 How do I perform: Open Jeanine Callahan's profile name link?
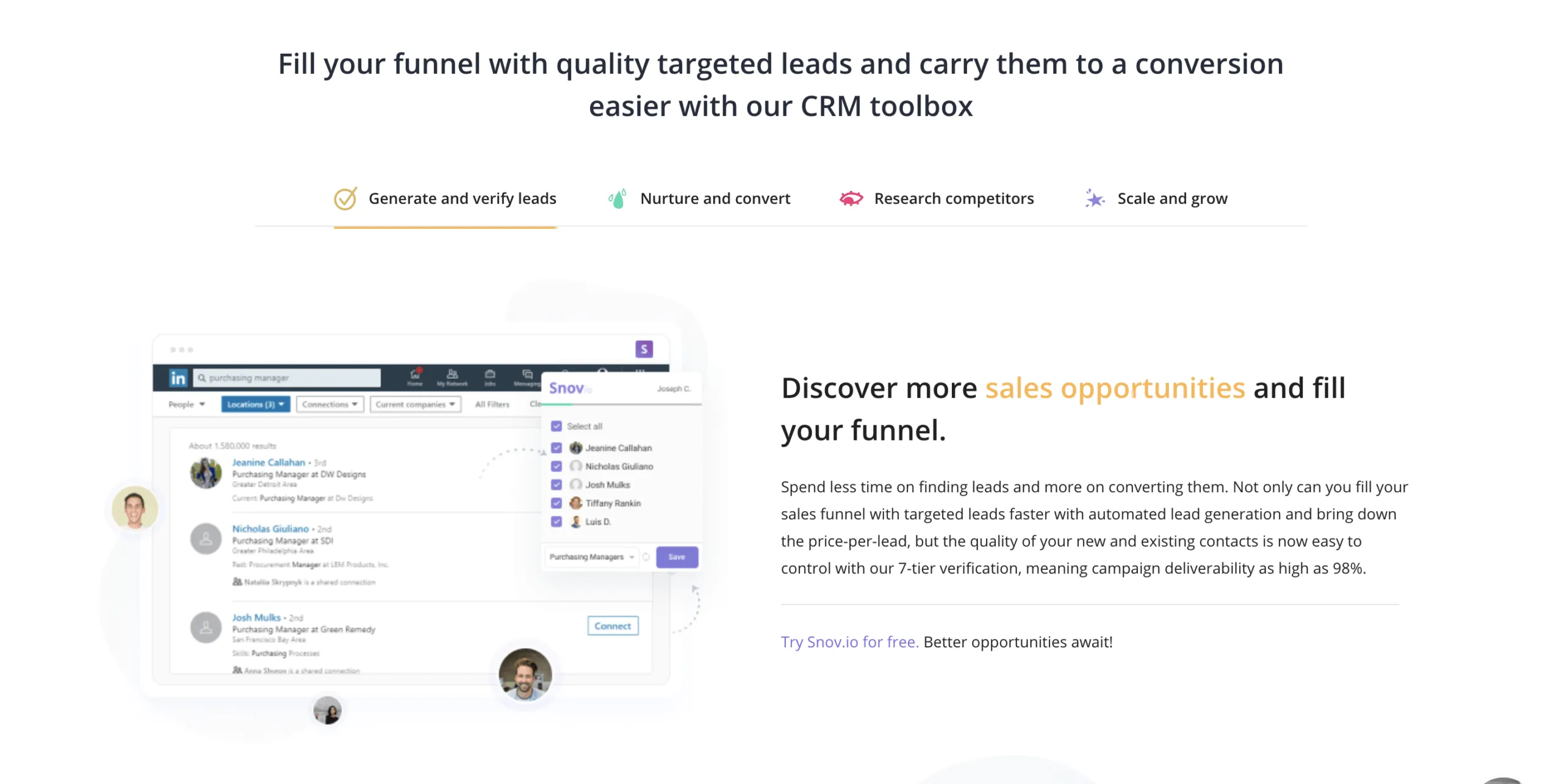(268, 462)
